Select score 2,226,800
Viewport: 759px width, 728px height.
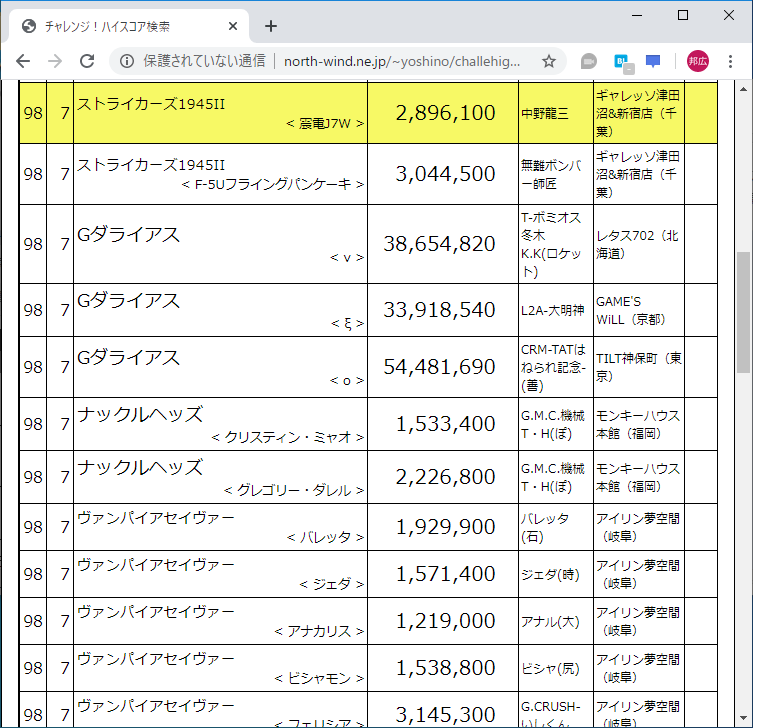coord(445,477)
